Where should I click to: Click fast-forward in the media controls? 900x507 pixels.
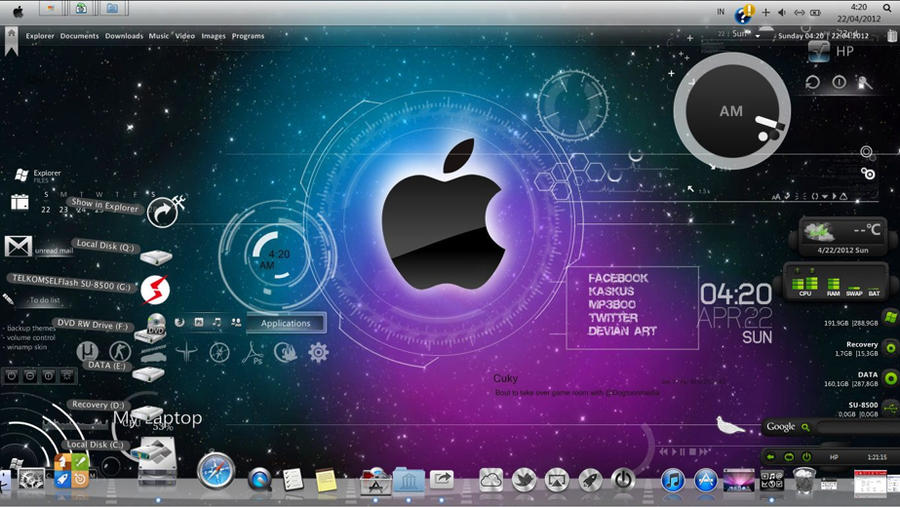pyautogui.click(x=704, y=452)
